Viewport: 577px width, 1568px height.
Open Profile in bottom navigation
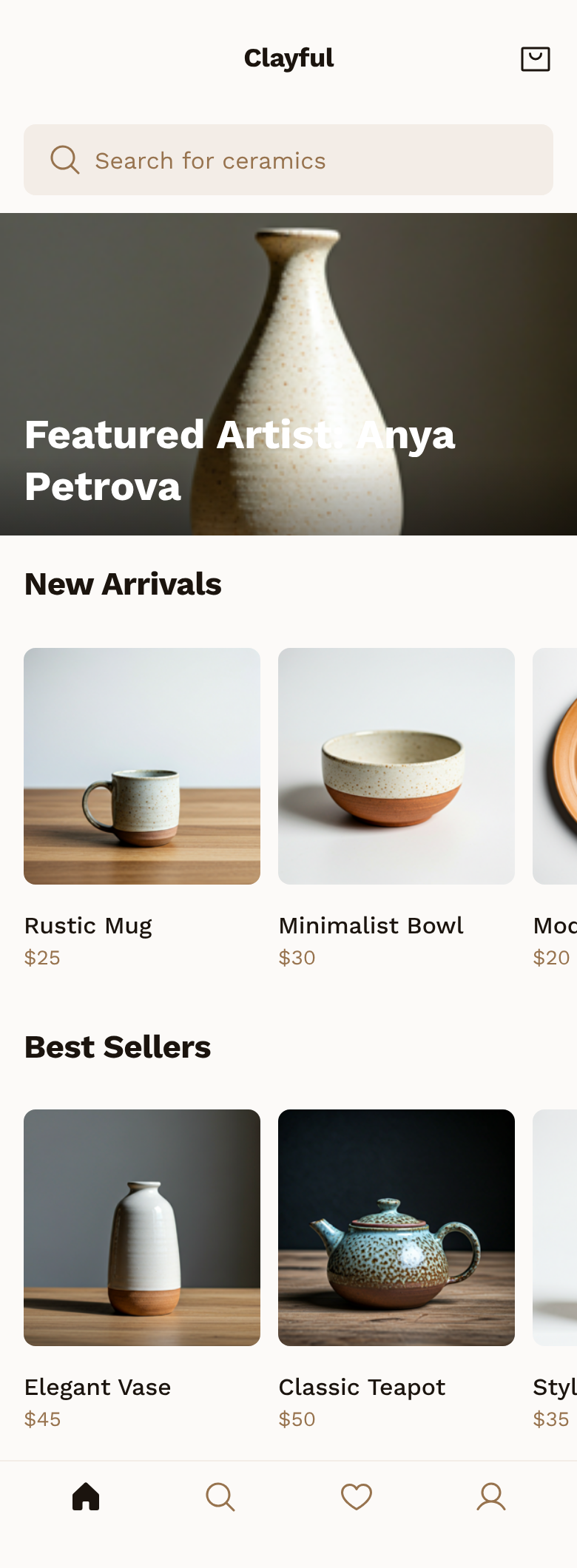[491, 1496]
